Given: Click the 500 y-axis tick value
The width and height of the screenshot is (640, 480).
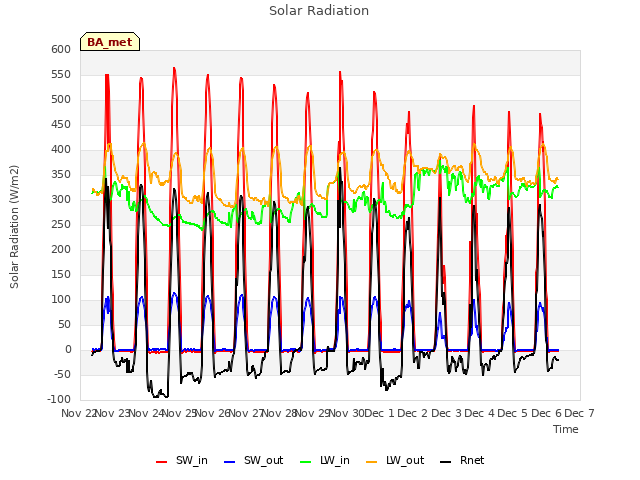Looking at the screenshot, I should tap(61, 100).
